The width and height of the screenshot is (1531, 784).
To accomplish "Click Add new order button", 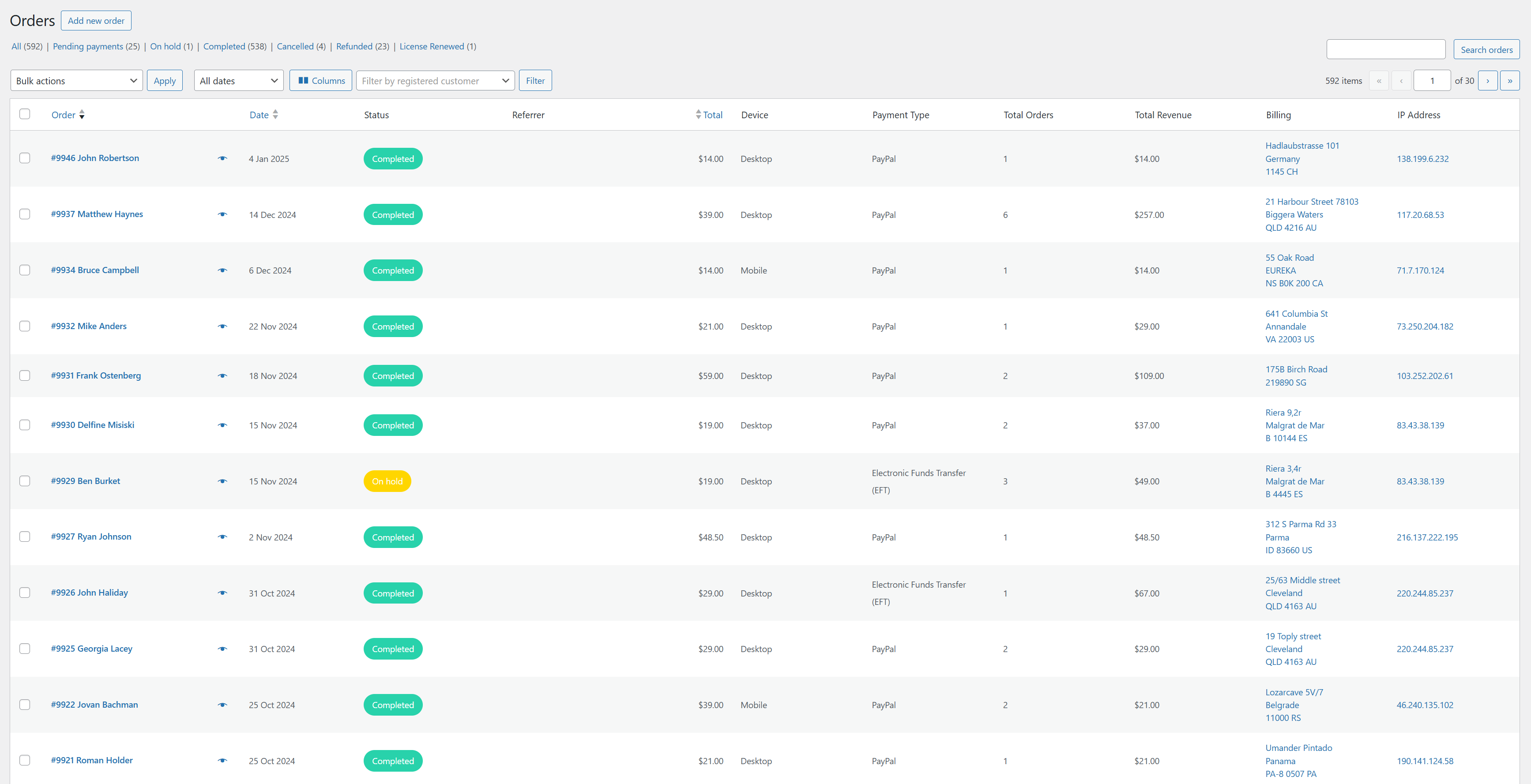I will tap(96, 21).
